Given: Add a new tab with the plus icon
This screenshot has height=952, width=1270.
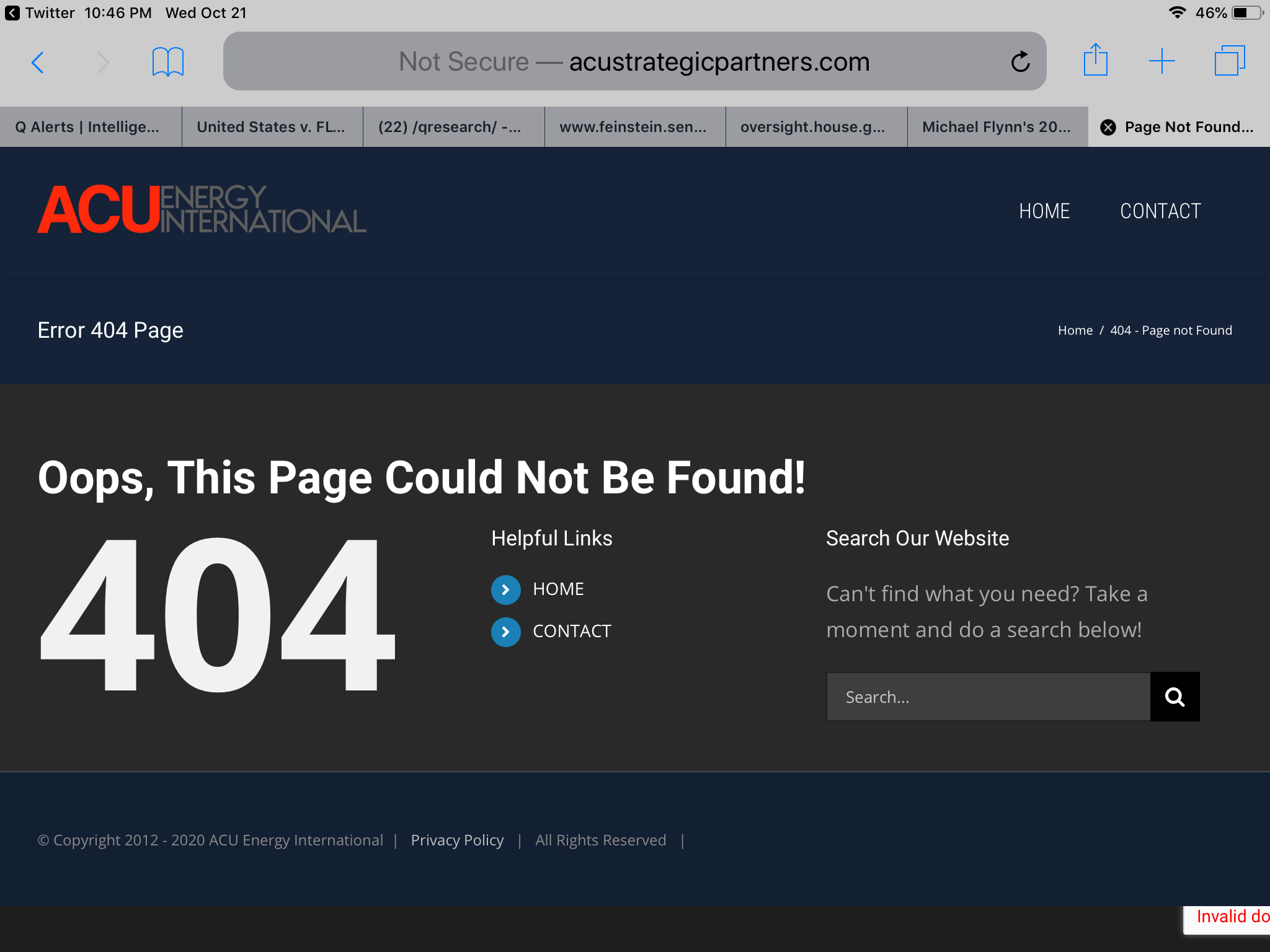Looking at the screenshot, I should [x=1162, y=61].
